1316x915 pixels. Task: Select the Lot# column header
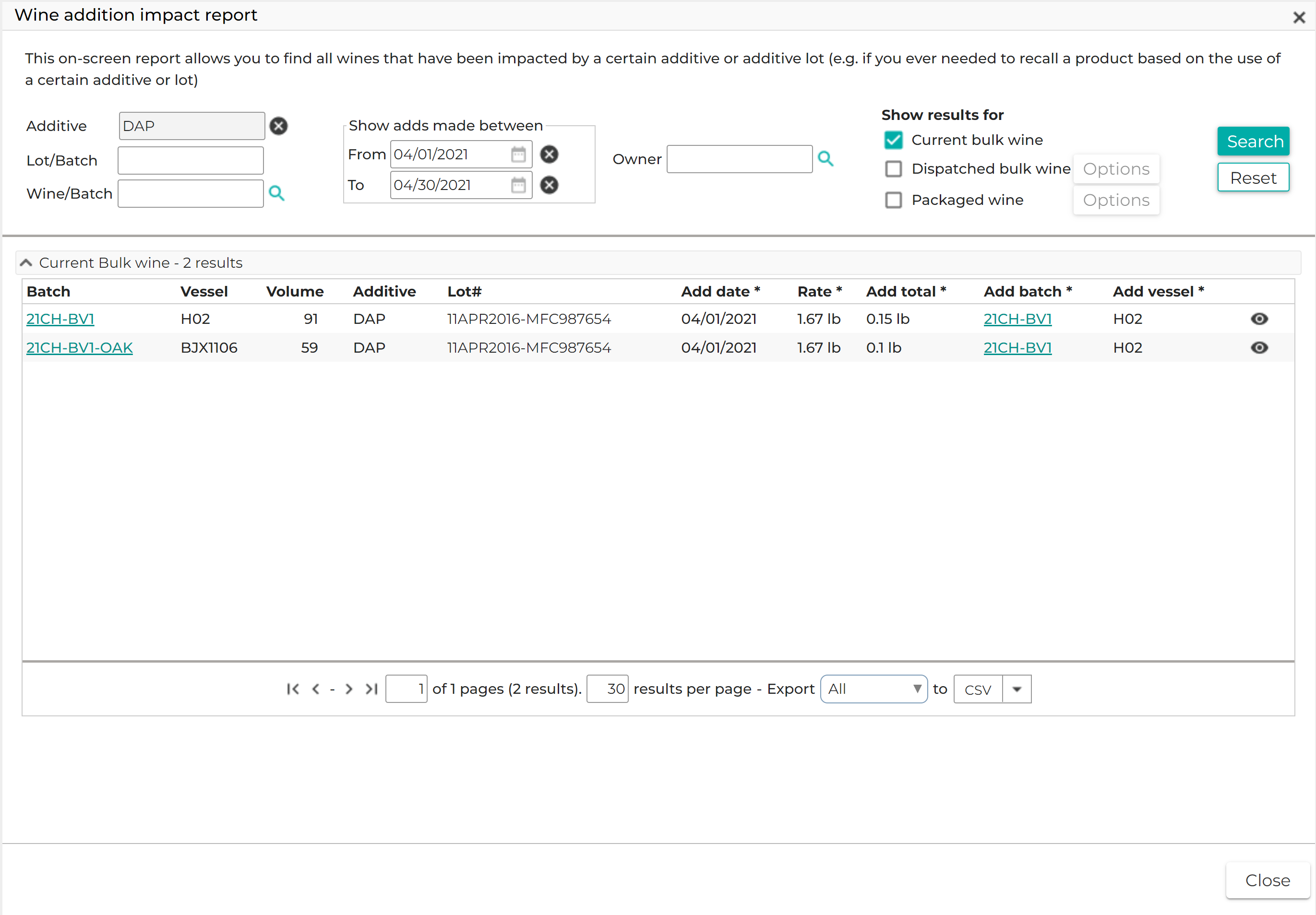pyautogui.click(x=464, y=292)
